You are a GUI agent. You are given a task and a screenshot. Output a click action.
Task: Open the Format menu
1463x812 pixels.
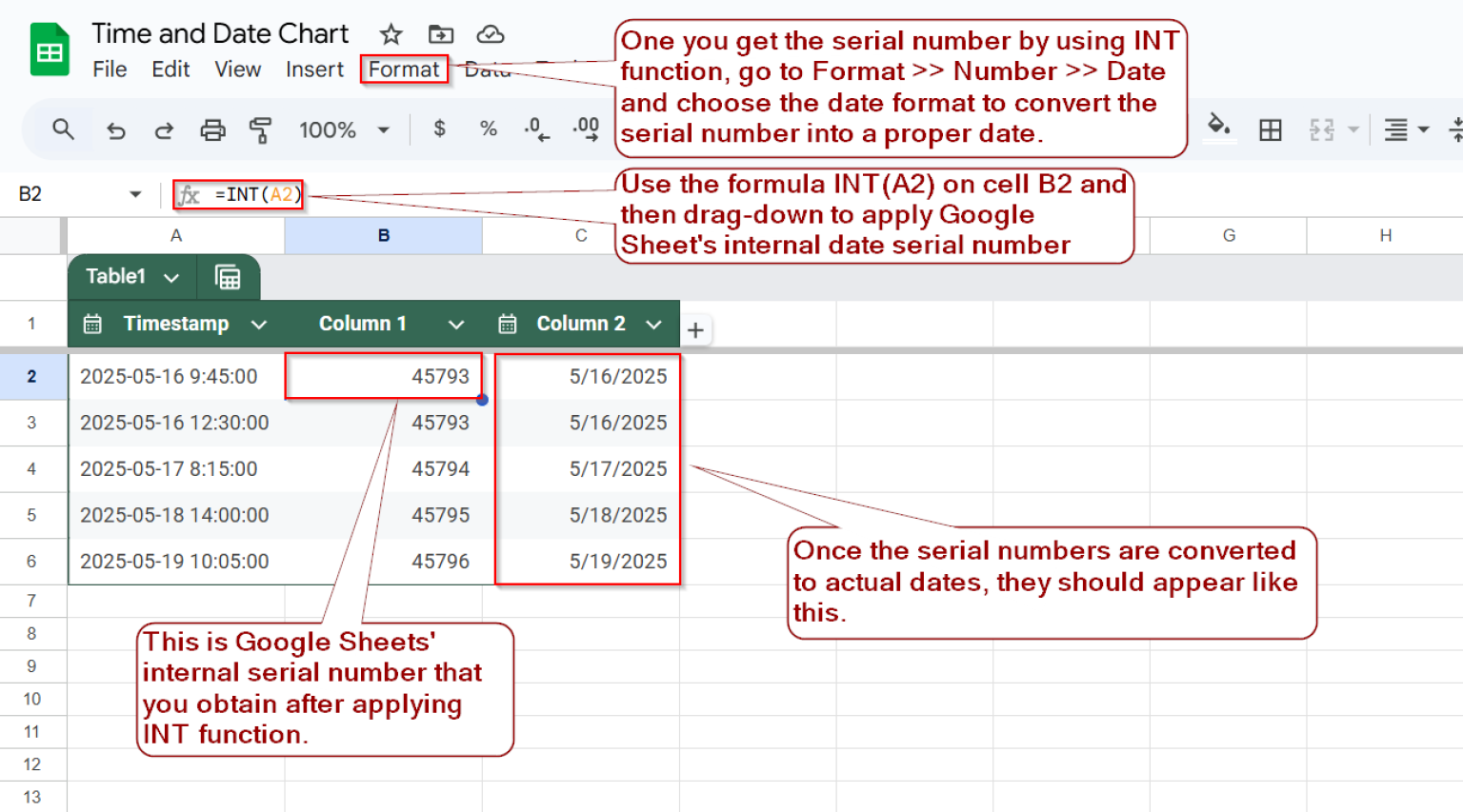click(x=404, y=69)
